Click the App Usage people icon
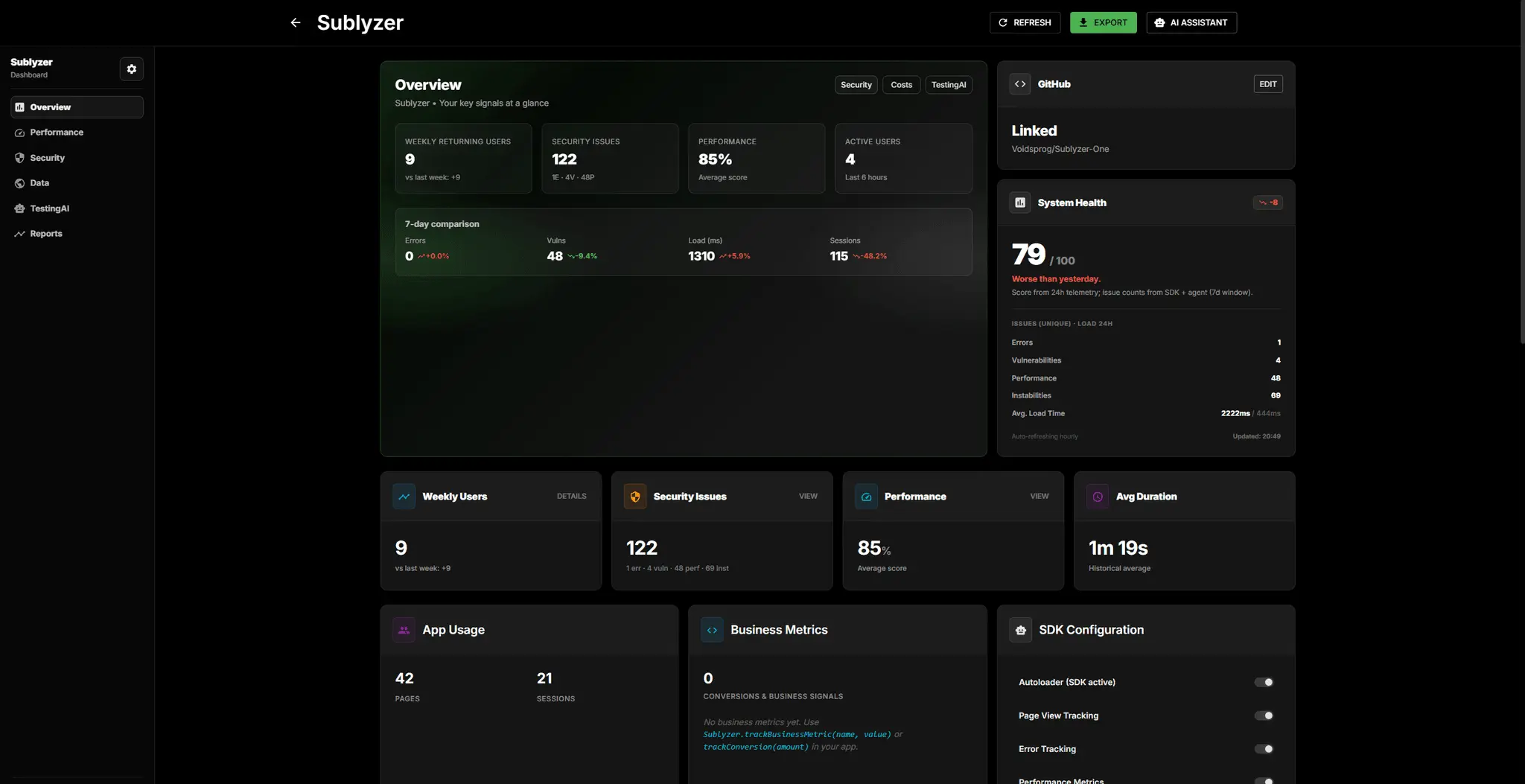Image resolution: width=1525 pixels, height=784 pixels. tap(404, 630)
